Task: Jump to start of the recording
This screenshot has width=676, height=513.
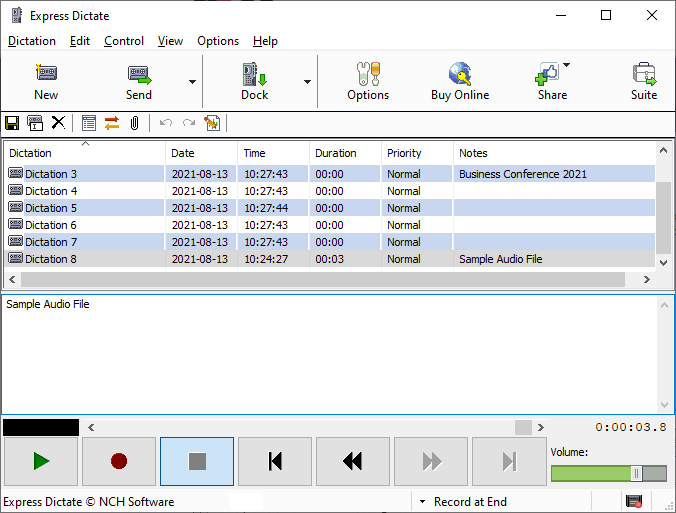Action: tap(275, 461)
